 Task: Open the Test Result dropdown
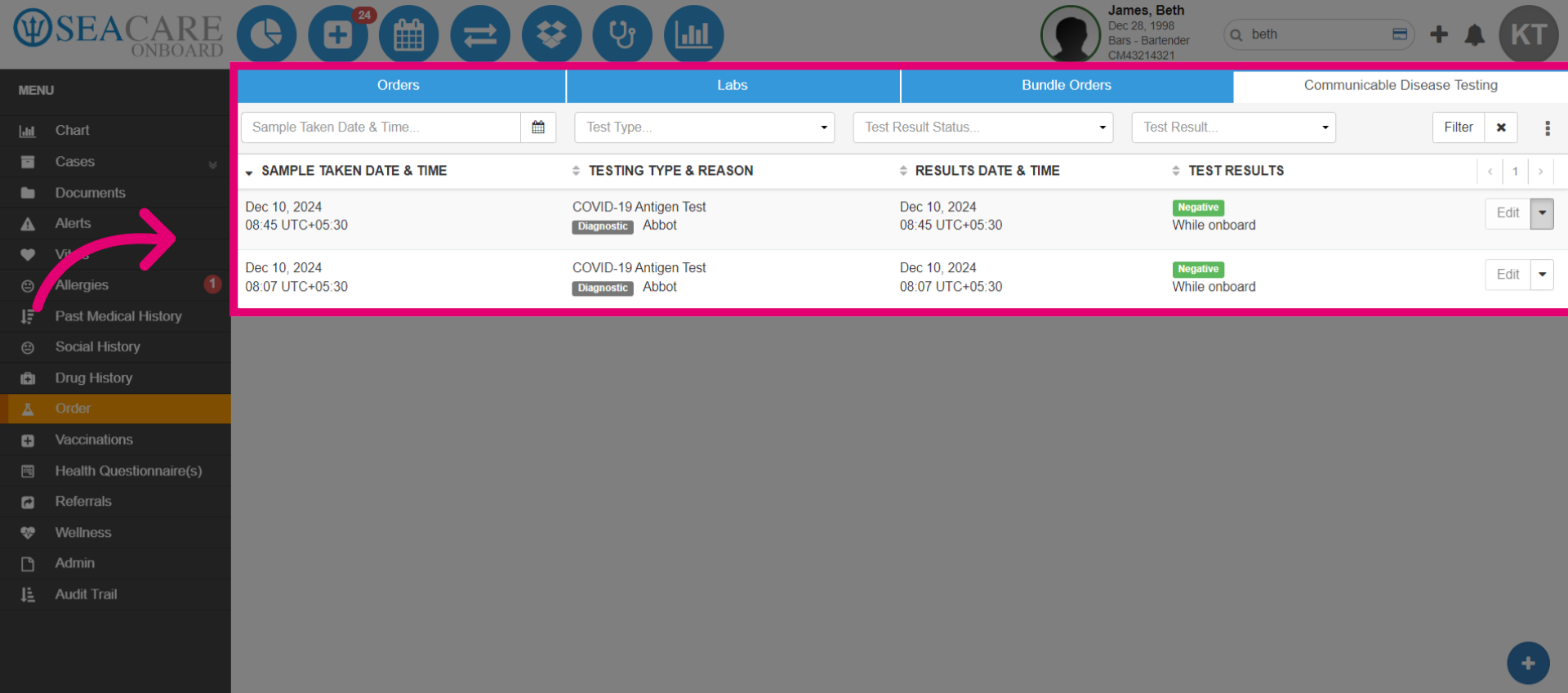click(x=1234, y=127)
